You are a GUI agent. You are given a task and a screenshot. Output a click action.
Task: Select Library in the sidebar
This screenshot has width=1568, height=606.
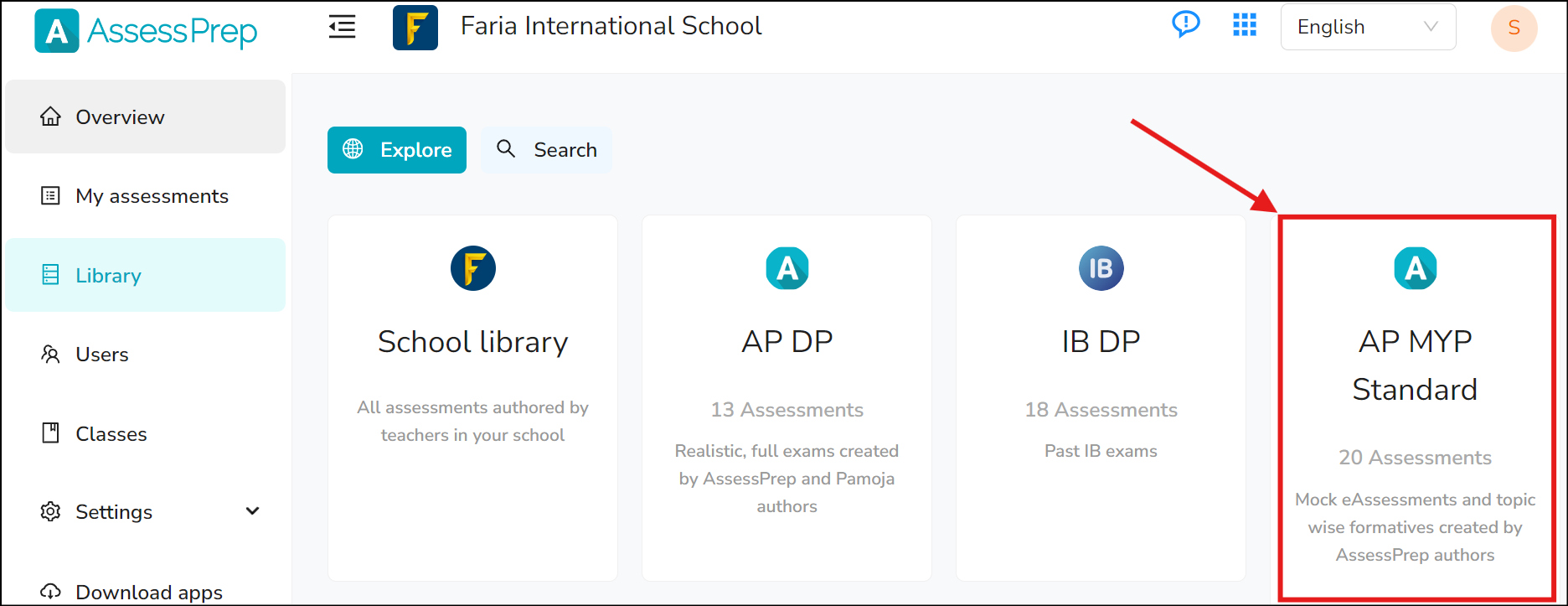pos(145,275)
